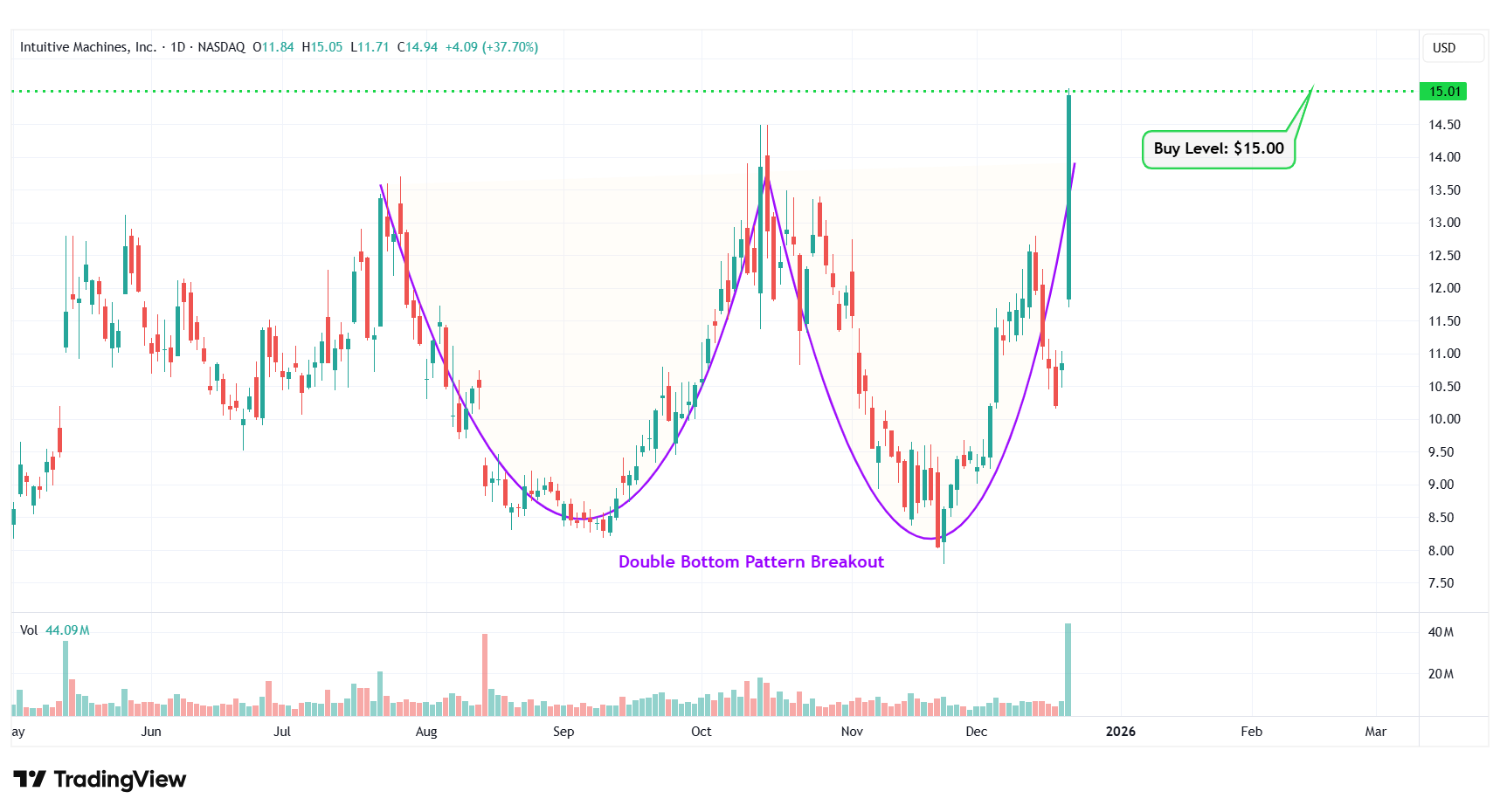
Task: Select the Buy Level: $15.00 callout
Action: pyautogui.click(x=1218, y=148)
